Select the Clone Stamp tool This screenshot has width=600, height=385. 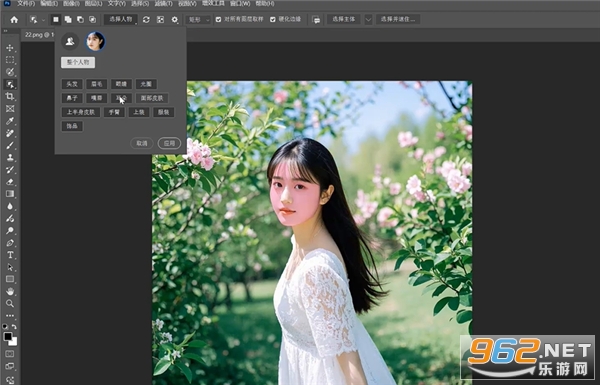coord(10,157)
